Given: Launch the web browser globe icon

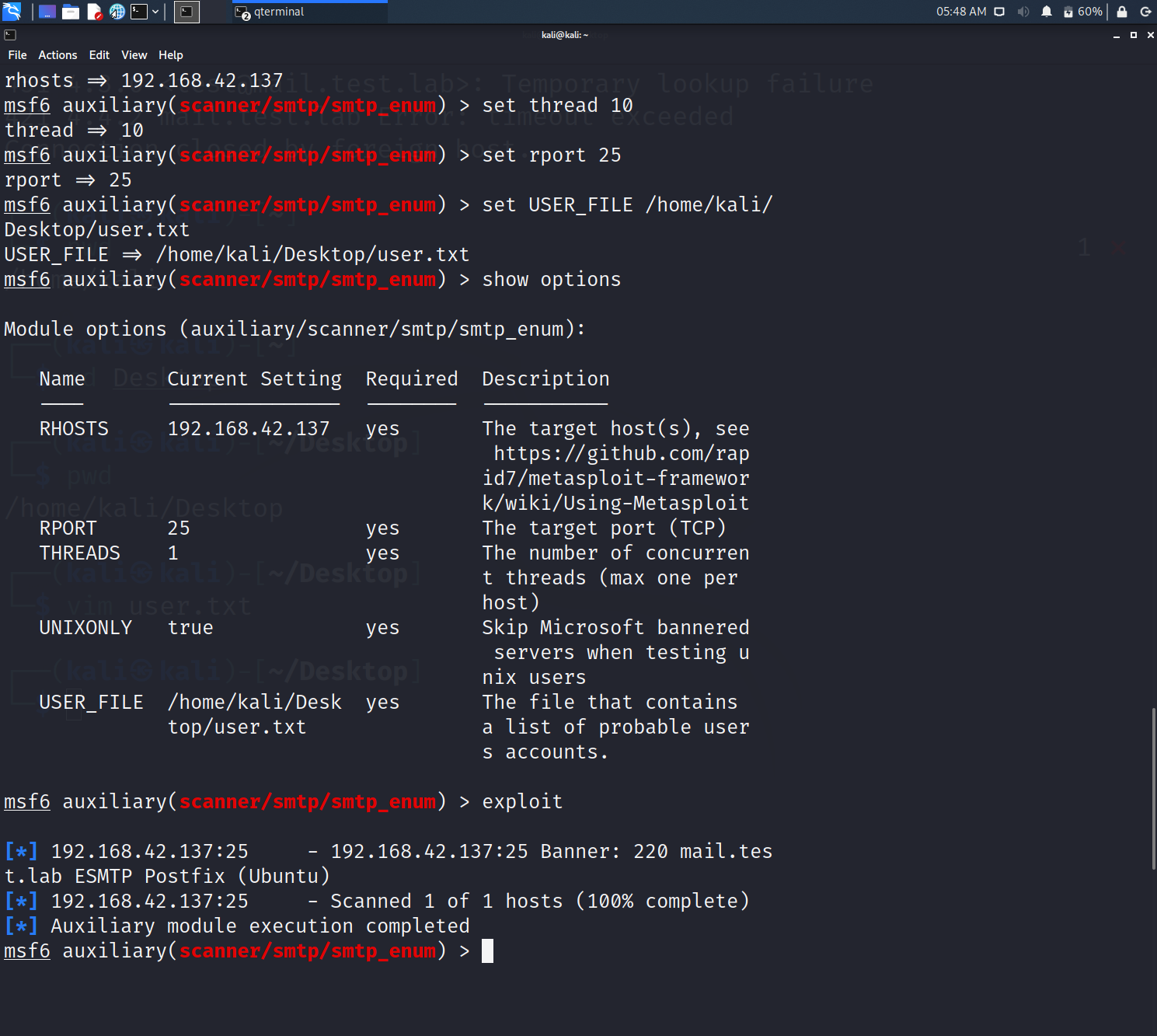Looking at the screenshot, I should [117, 11].
